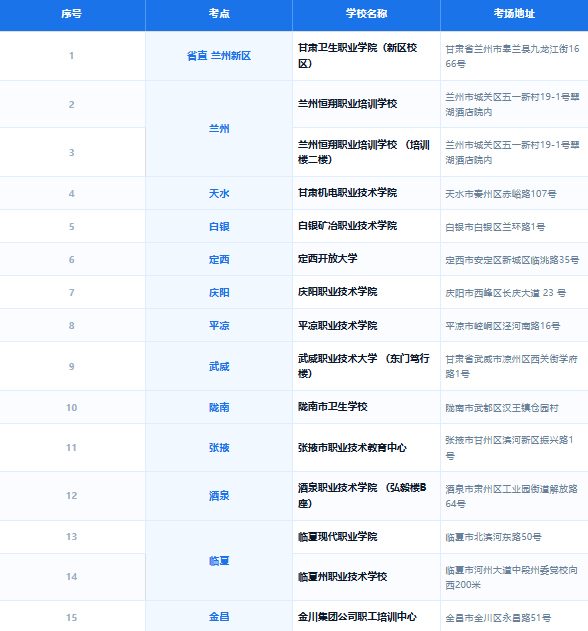Screen dimensions: 588x631
Task: Select 兰州恒翔职业培训学校（培训楼二楼）
Action: 364,152
